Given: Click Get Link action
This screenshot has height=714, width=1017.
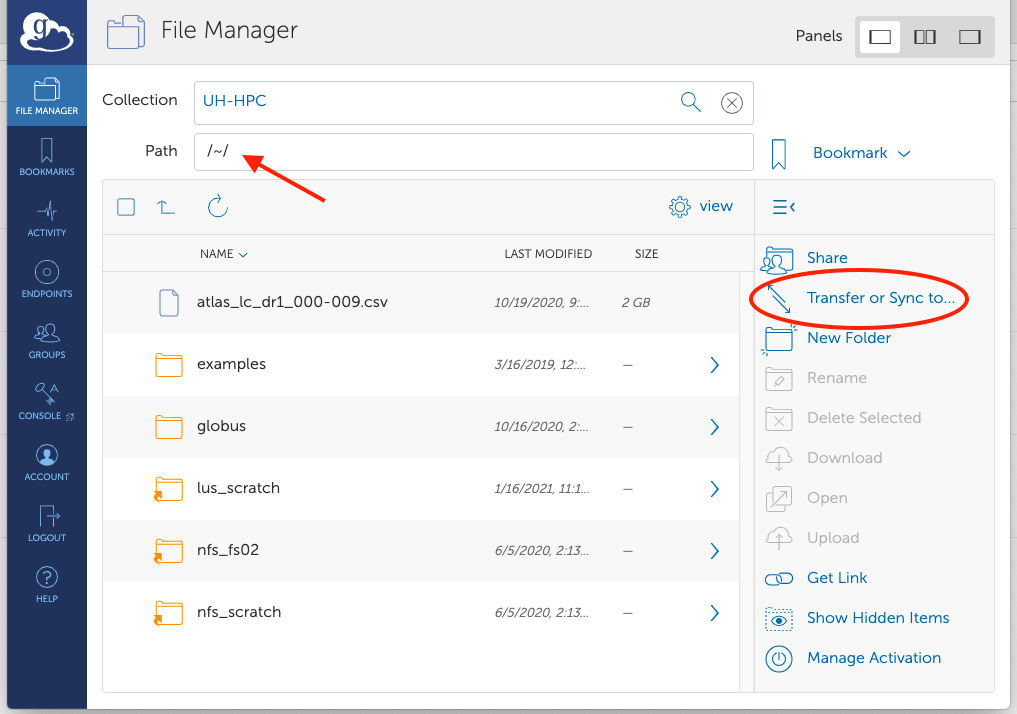Looking at the screenshot, I should coord(837,578).
